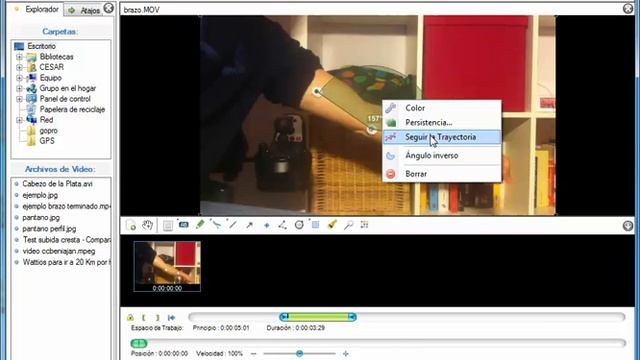Select the perspective grid tool
The width and height of the screenshot is (640, 360).
(x=315, y=224)
